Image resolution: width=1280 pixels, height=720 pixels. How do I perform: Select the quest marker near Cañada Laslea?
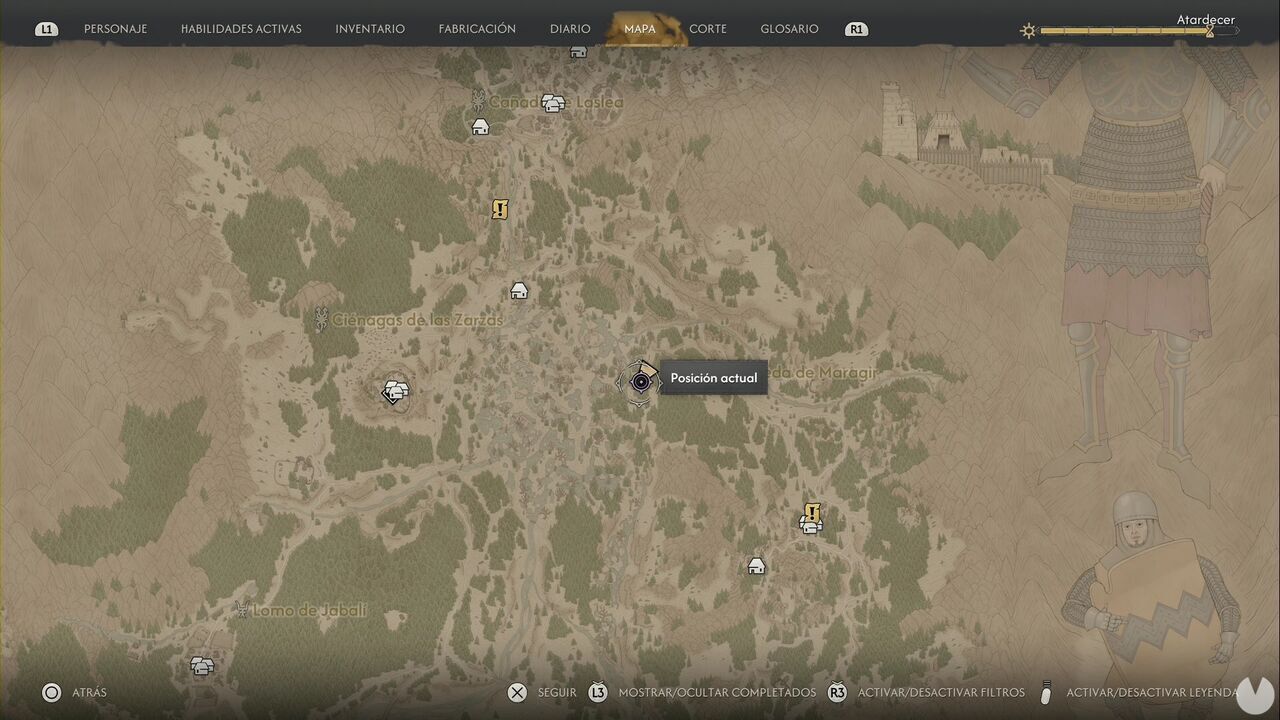500,209
